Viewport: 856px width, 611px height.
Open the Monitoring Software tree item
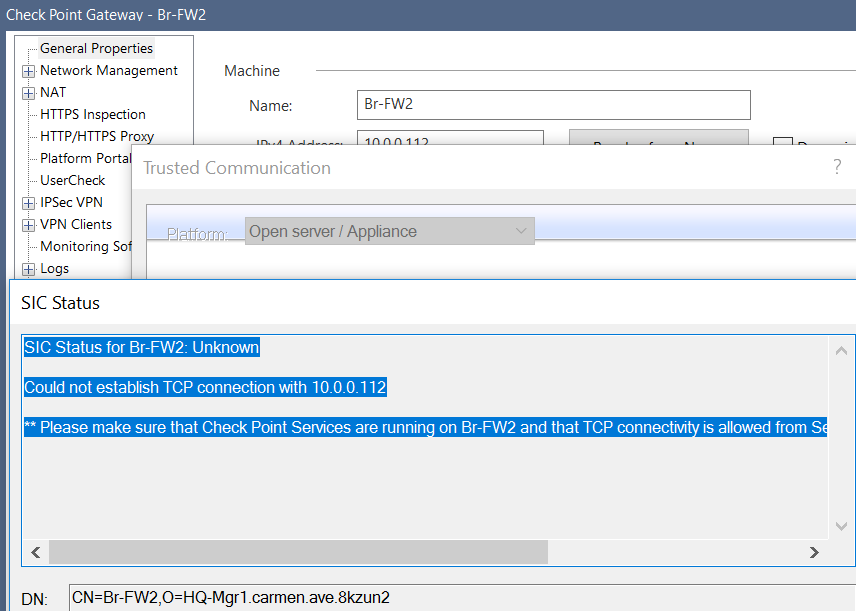tap(86, 246)
